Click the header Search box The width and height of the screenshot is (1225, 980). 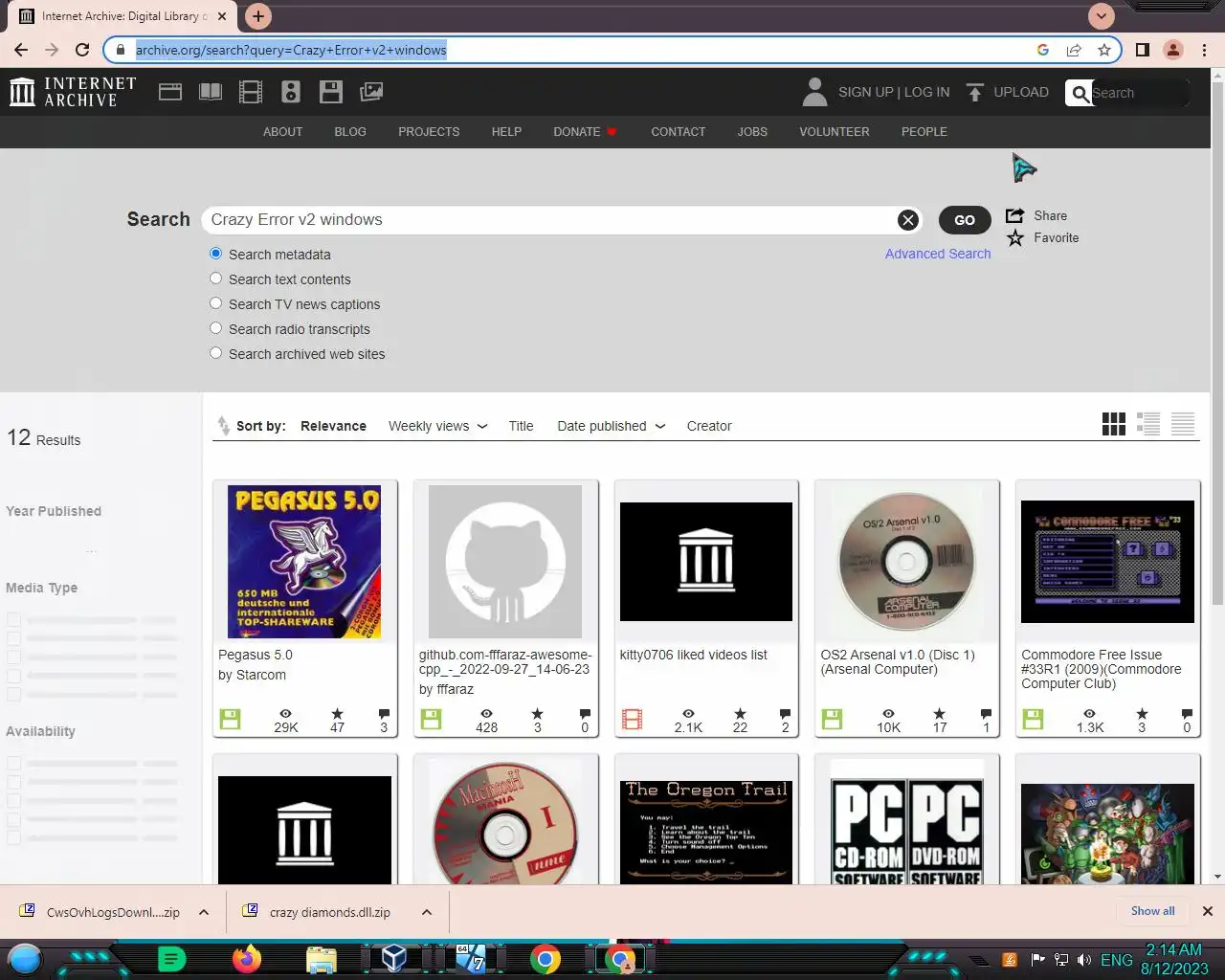tap(1139, 93)
